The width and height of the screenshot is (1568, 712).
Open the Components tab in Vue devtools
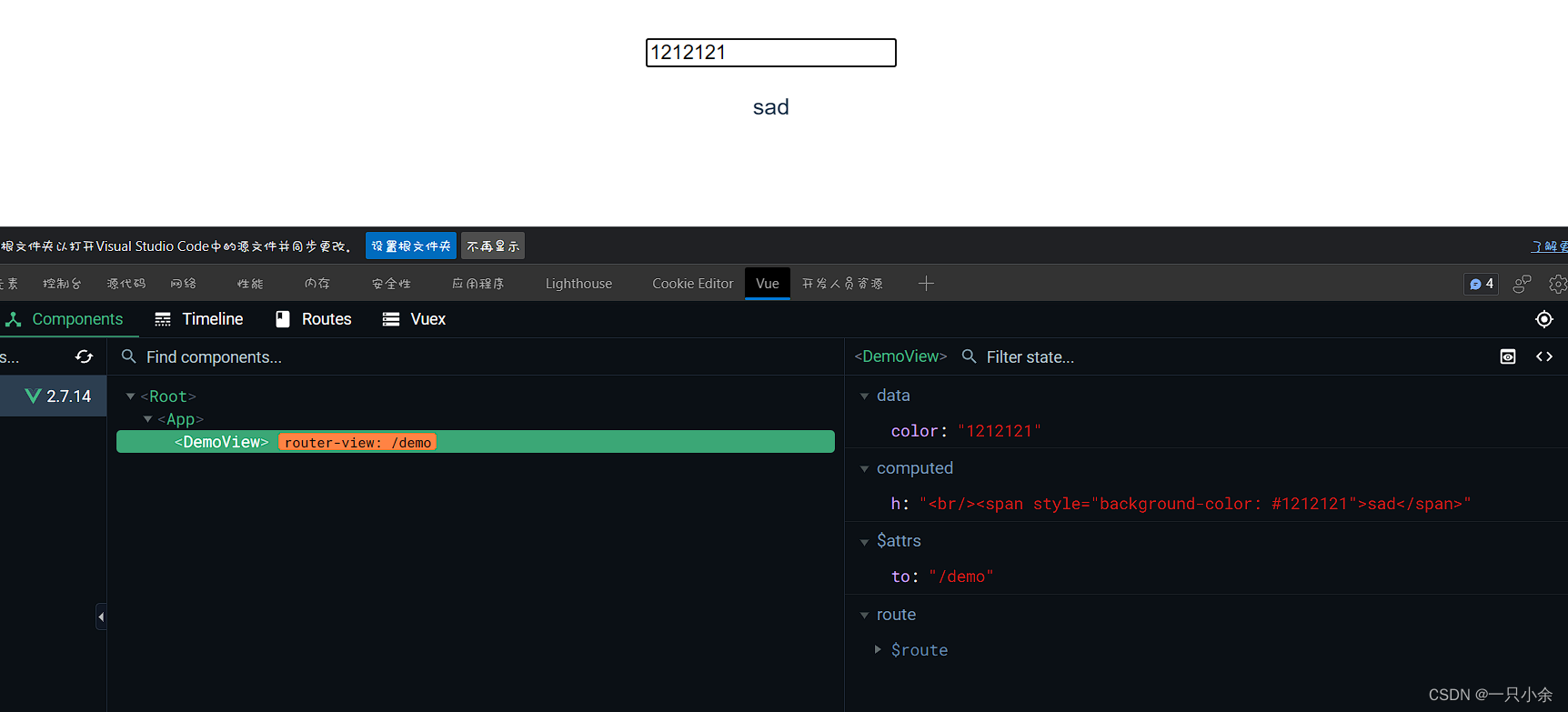64,319
